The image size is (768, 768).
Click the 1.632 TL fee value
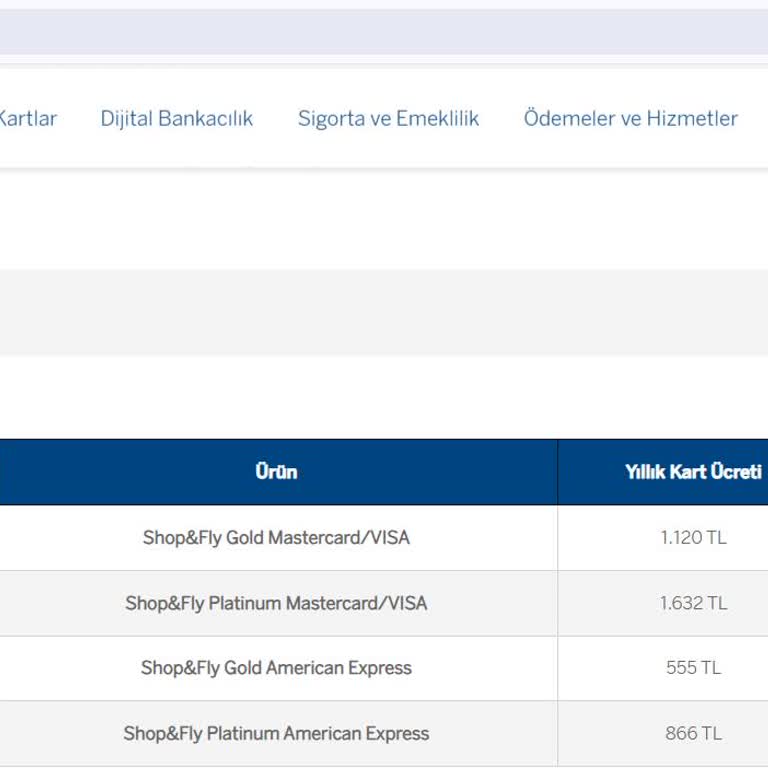694,603
